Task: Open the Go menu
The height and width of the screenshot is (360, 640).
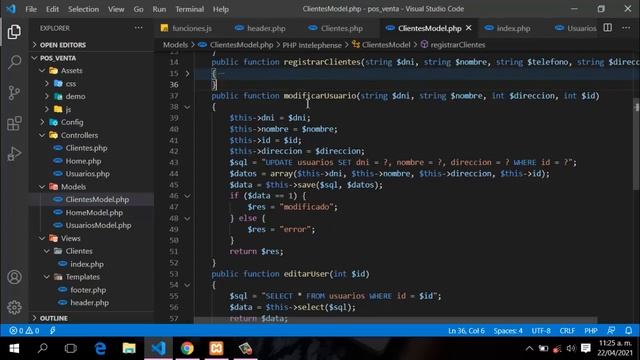Action: pos(138,9)
